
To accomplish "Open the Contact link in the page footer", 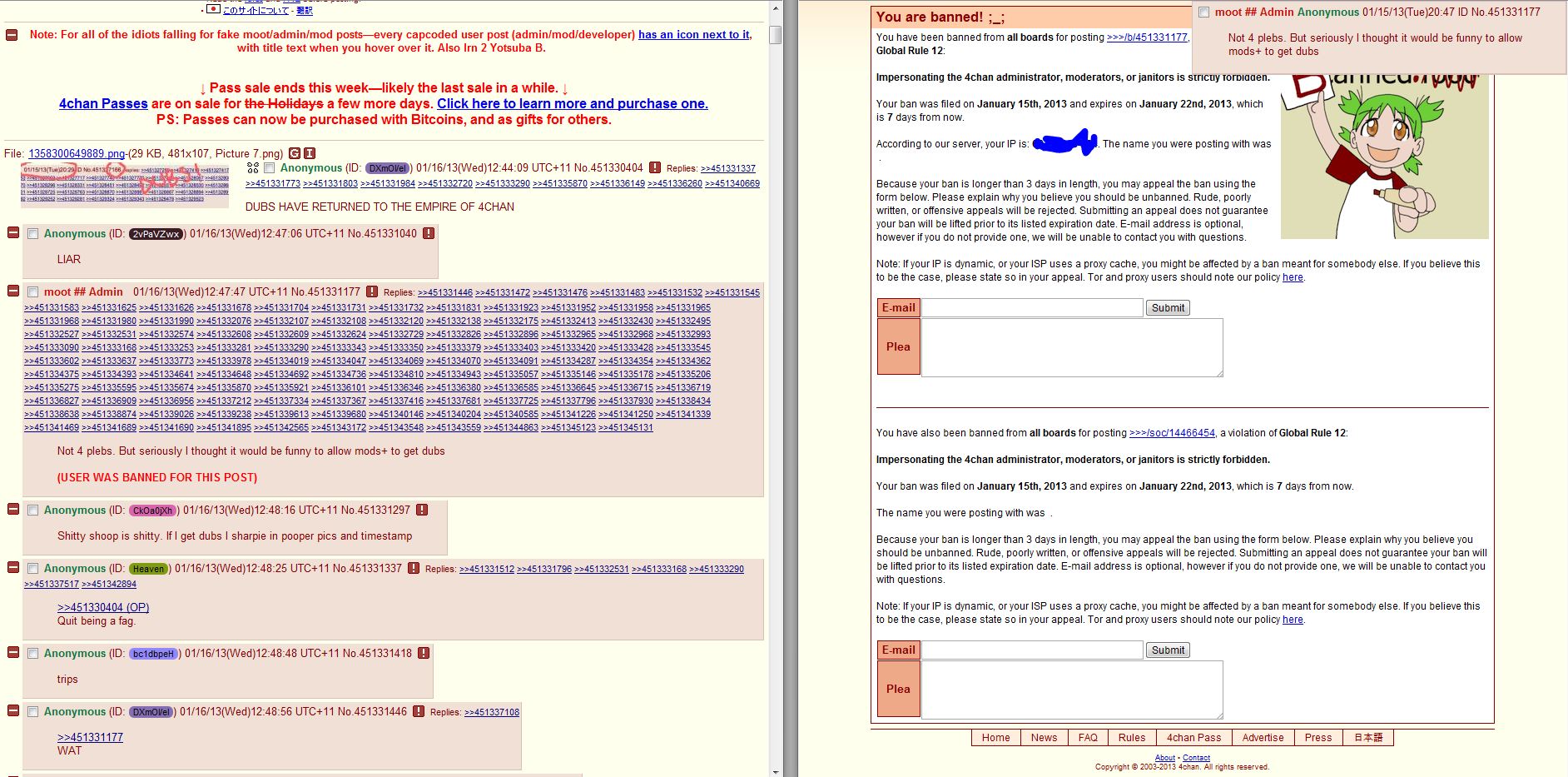I will pos(1197,758).
